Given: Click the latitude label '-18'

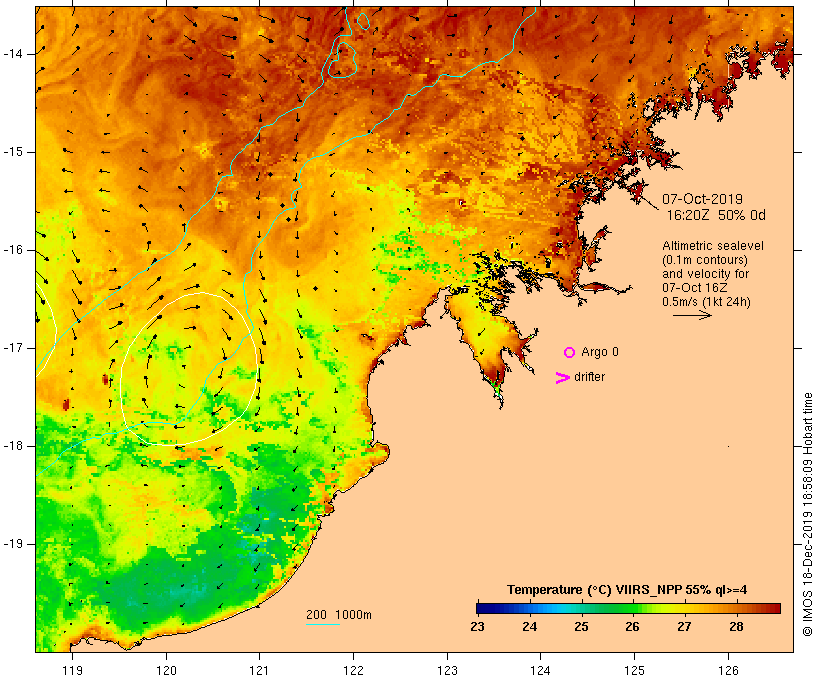Looking at the screenshot, I should [13, 446].
